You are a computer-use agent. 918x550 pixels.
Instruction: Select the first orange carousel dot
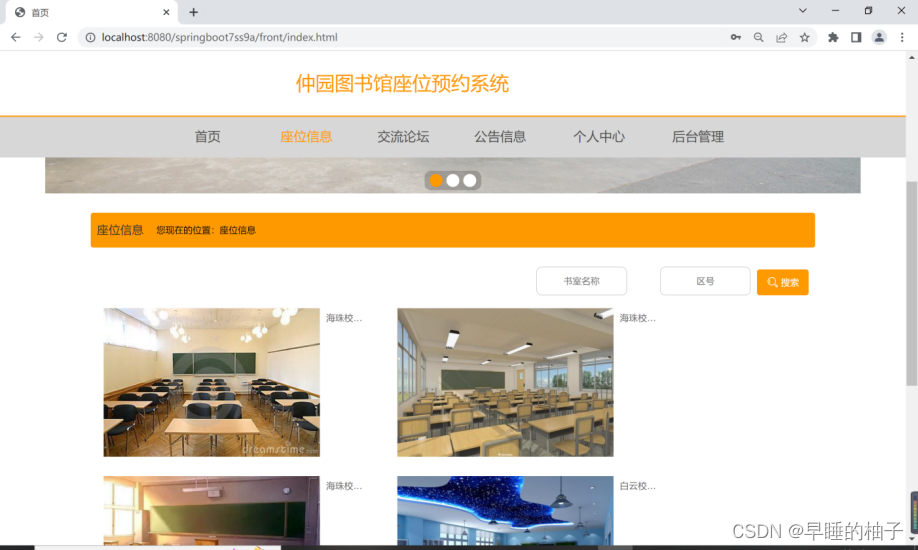(x=436, y=180)
